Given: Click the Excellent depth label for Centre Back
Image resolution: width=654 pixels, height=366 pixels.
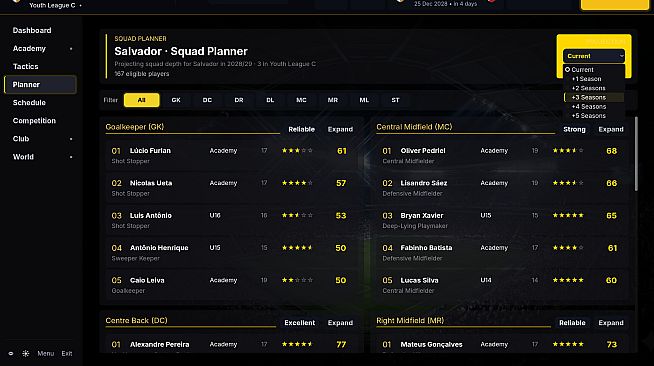Looking at the screenshot, I should (299, 323).
